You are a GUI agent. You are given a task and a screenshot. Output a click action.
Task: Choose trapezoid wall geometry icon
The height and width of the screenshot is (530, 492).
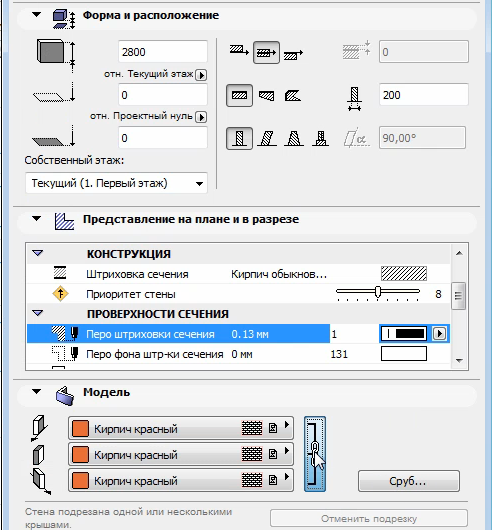pyautogui.click(x=267, y=96)
